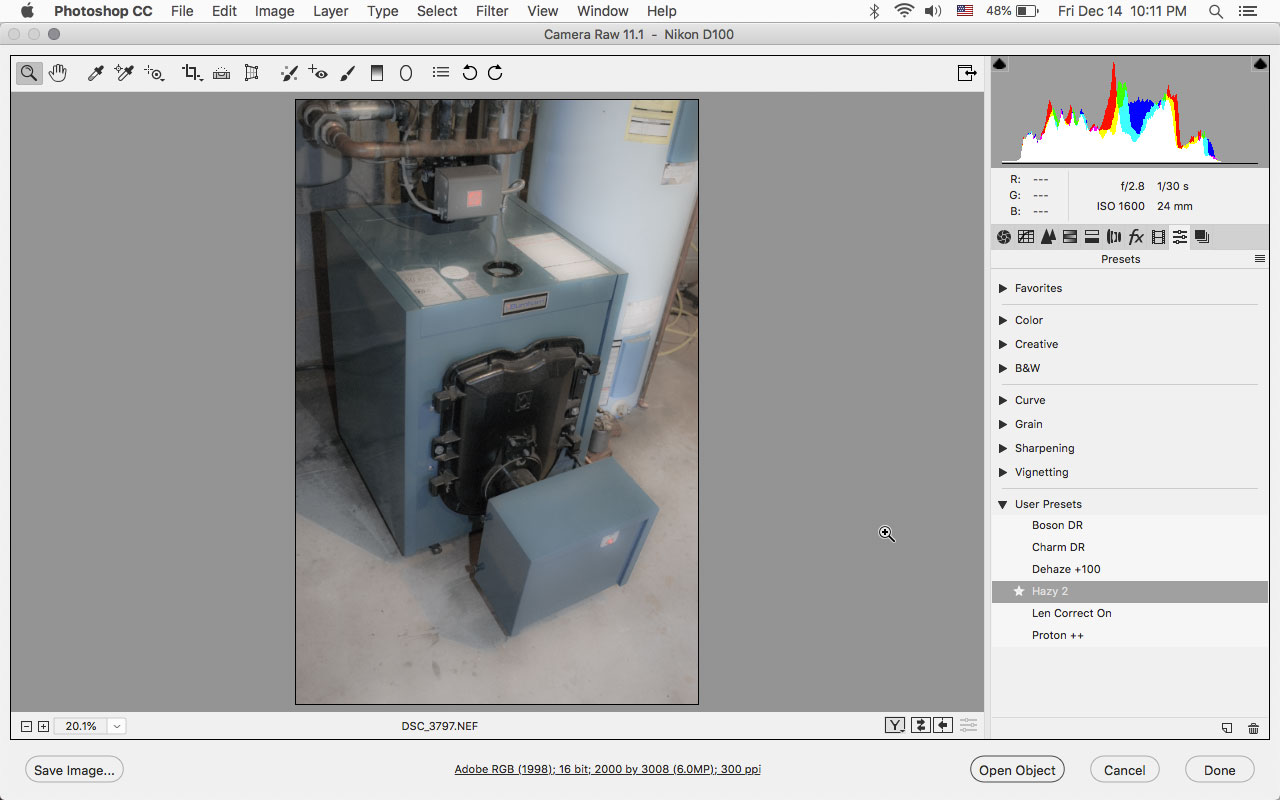Select the Straighten tool
The image size is (1280, 800).
tap(222, 73)
